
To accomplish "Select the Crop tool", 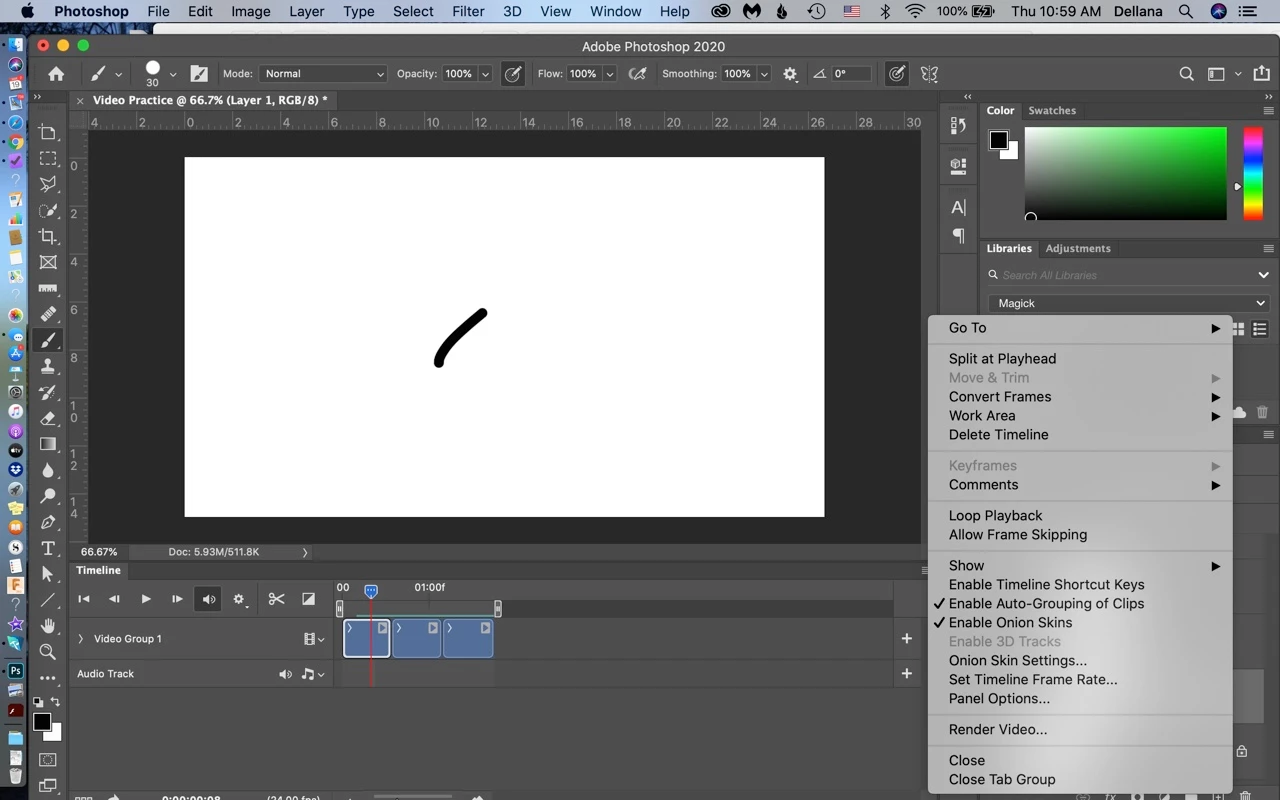I will tap(48, 237).
